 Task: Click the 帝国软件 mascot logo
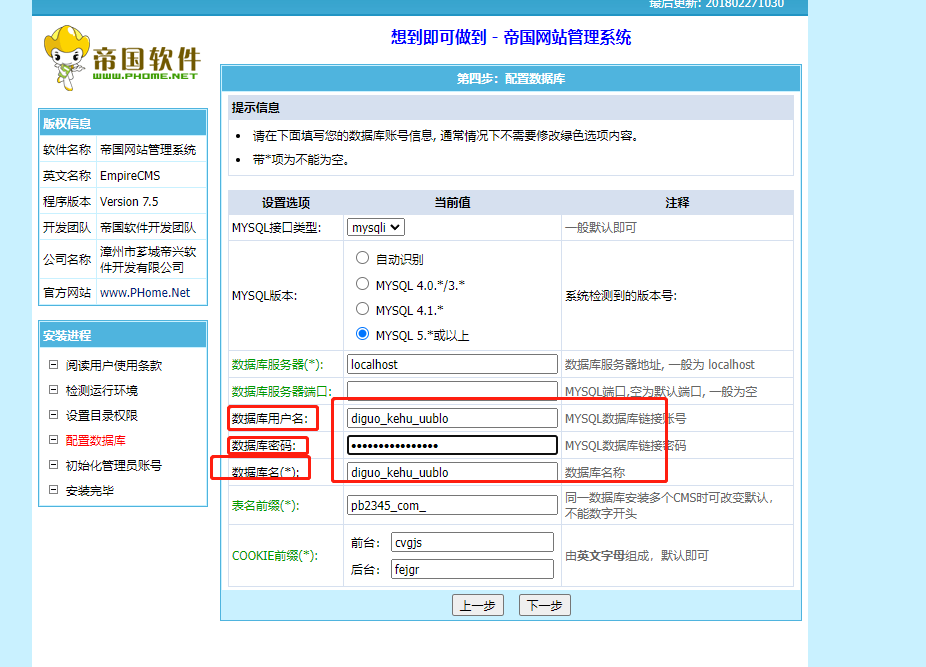point(122,58)
